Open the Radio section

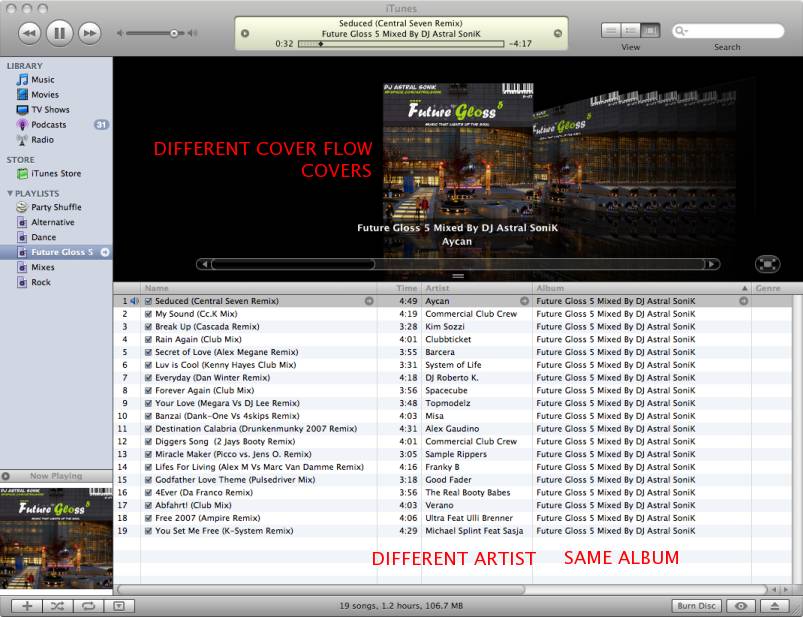click(x=42, y=140)
